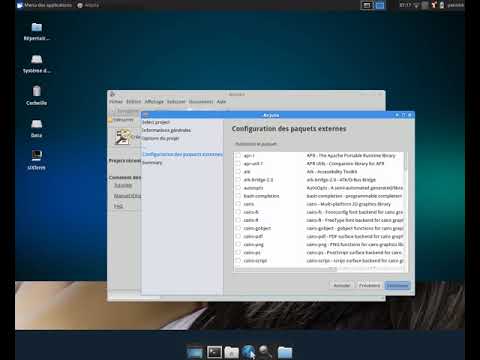Open the Menu des applications in the top panel

click(45, 5)
